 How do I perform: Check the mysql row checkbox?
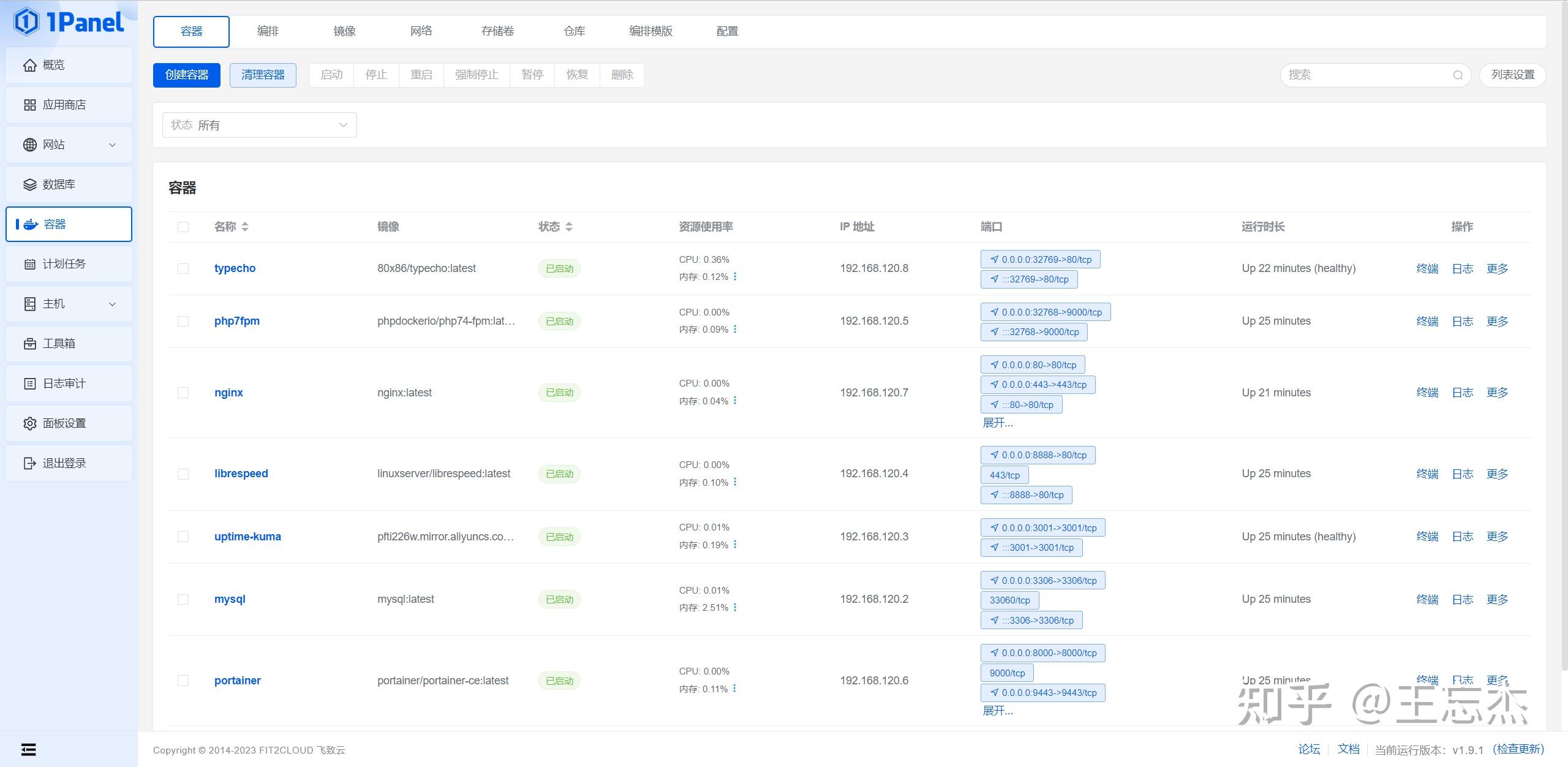[183, 599]
